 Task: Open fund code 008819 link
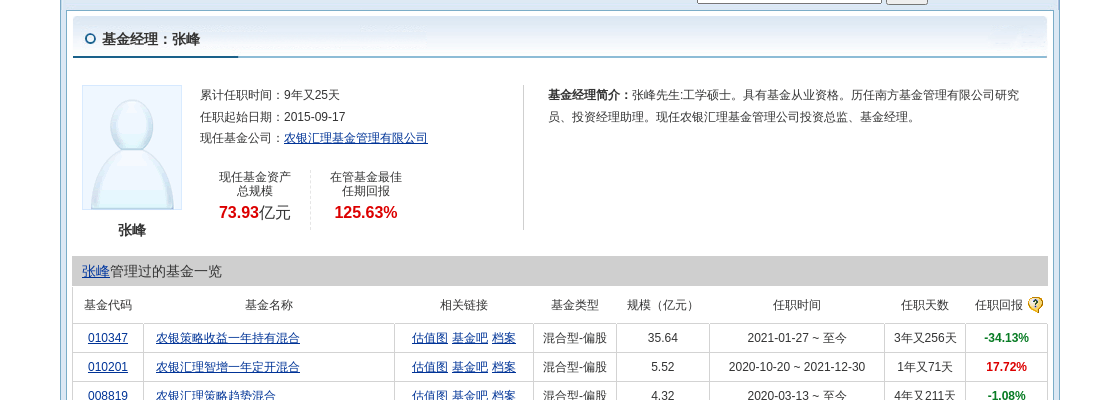click(x=108, y=395)
